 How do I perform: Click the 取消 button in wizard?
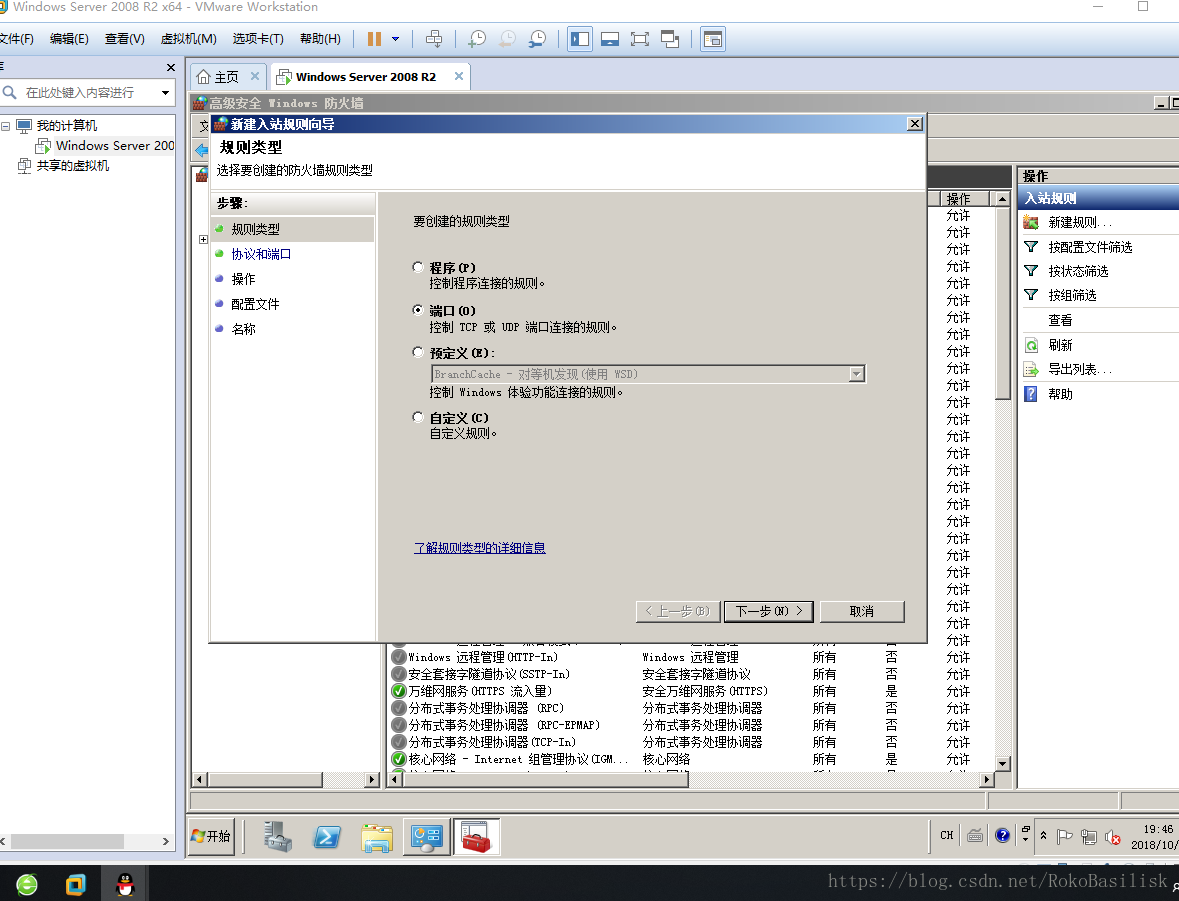coord(862,611)
